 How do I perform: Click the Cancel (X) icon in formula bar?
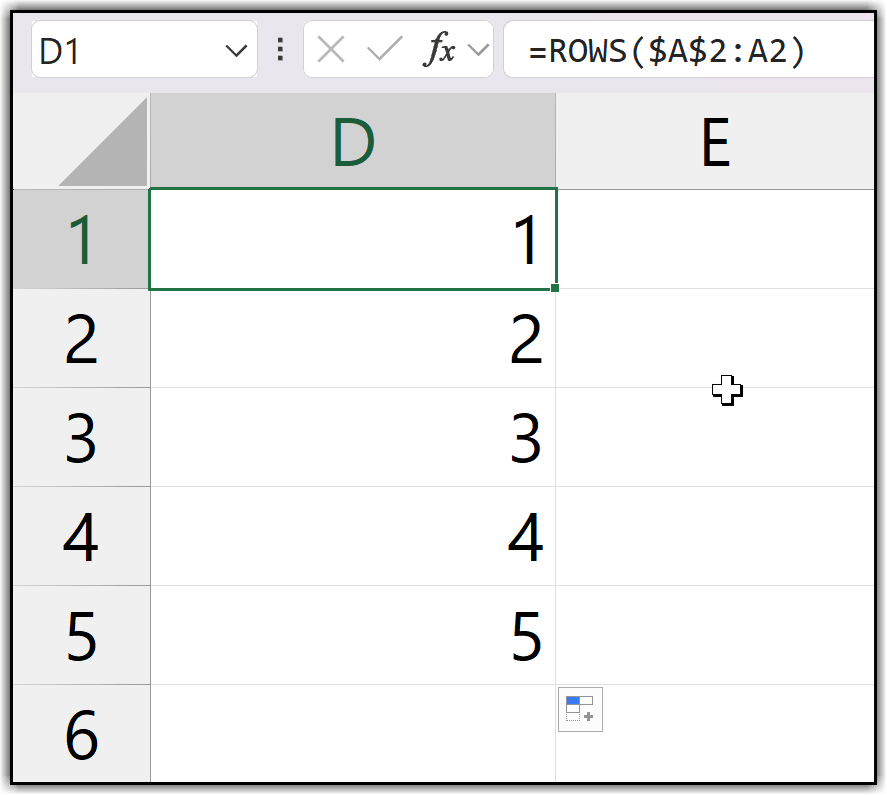point(331,50)
